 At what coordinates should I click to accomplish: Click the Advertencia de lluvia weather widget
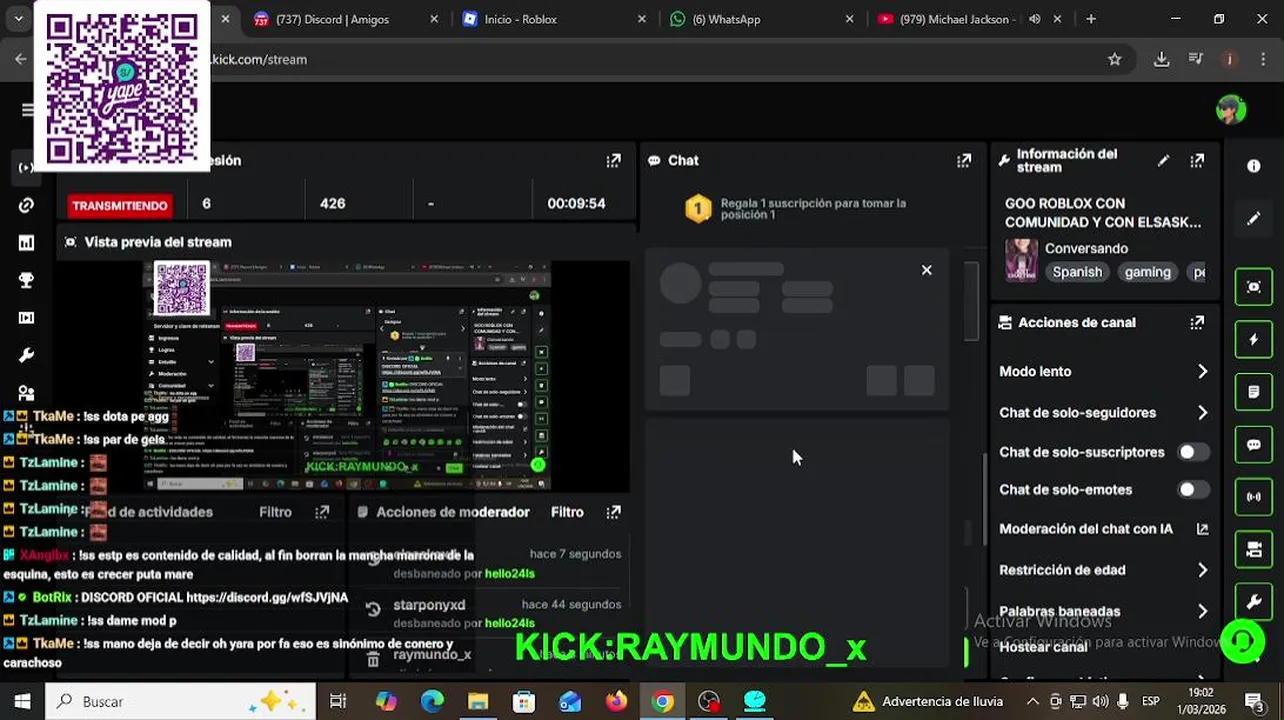pyautogui.click(x=927, y=702)
